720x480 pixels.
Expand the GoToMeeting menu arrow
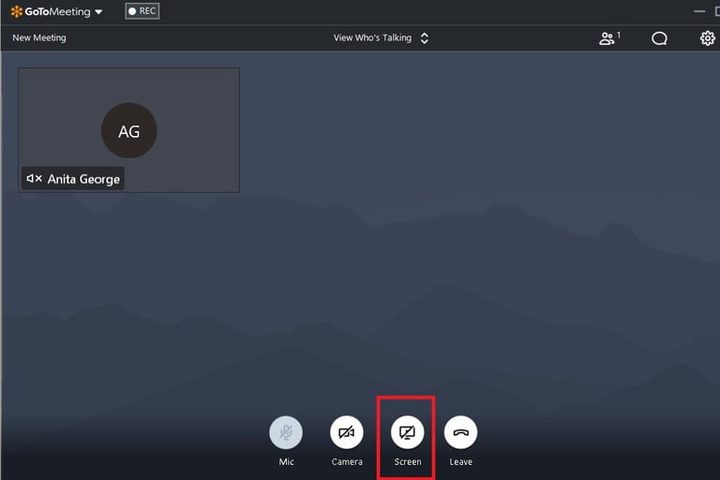[98, 13]
